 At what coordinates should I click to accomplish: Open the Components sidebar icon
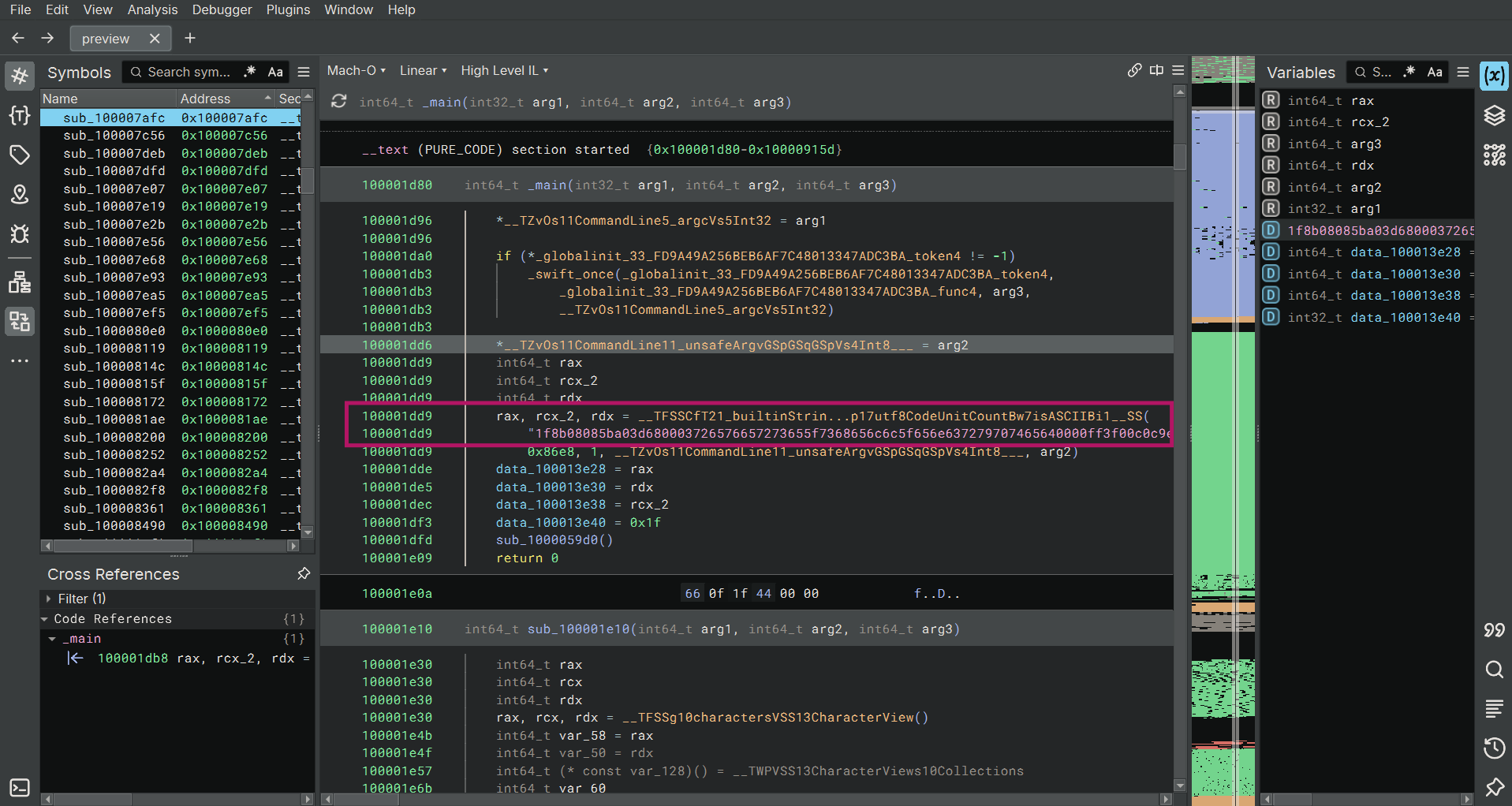click(20, 282)
